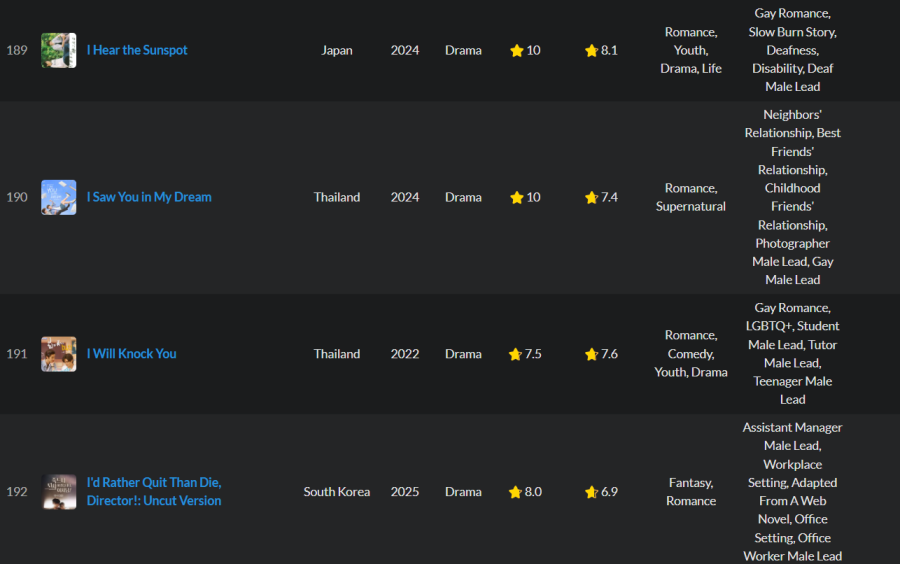Click the star icon beside rating 6.9
The image size is (900, 564).
pos(591,492)
